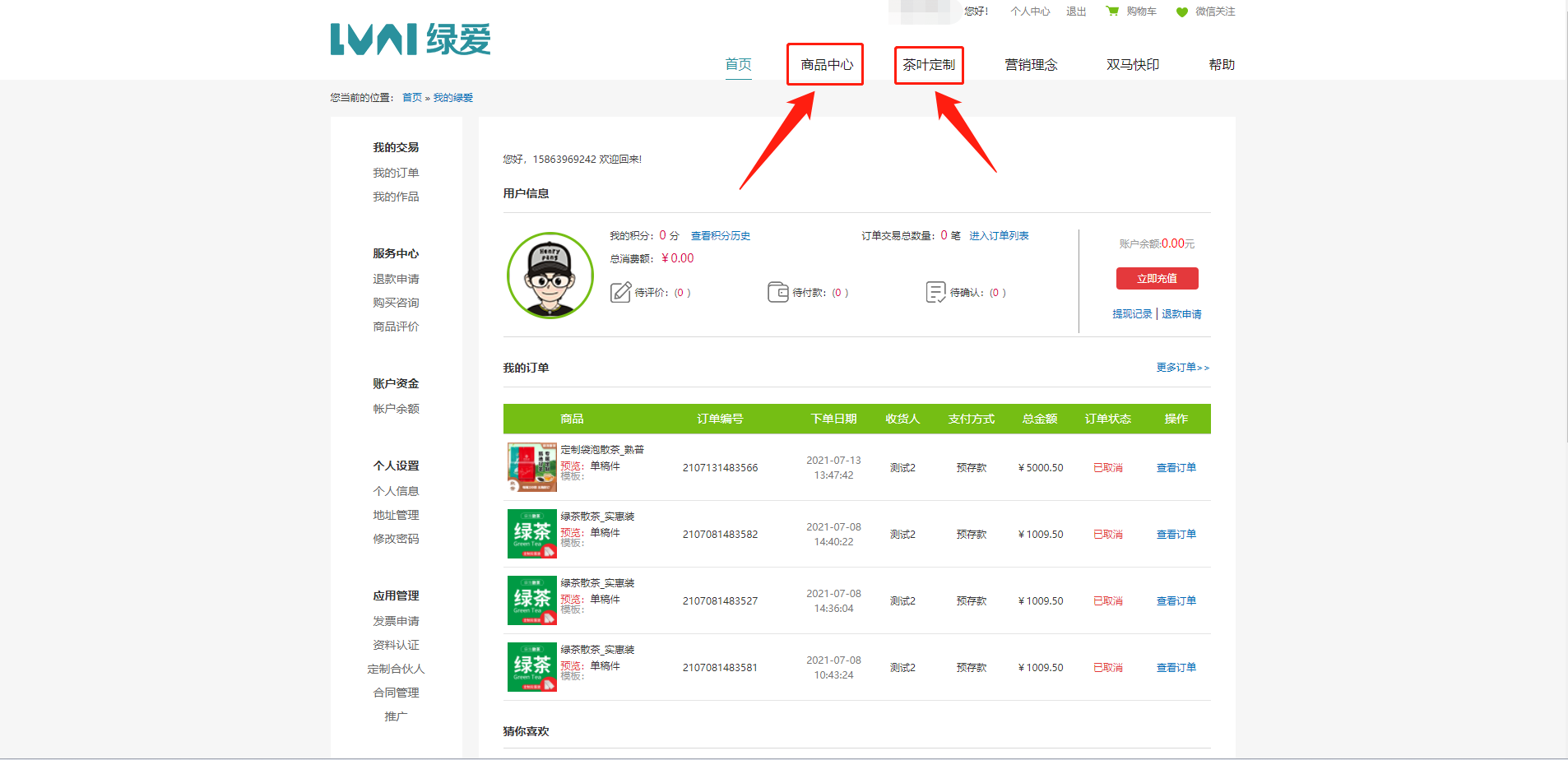The width and height of the screenshot is (1568, 760).
Task: Click 退出 to log out
Action: coord(1076,12)
